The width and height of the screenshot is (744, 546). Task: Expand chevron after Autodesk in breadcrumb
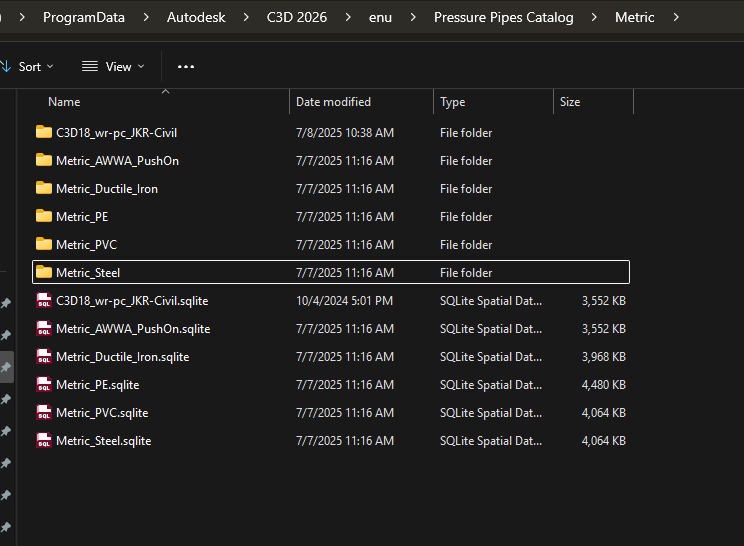pyautogui.click(x=246, y=17)
